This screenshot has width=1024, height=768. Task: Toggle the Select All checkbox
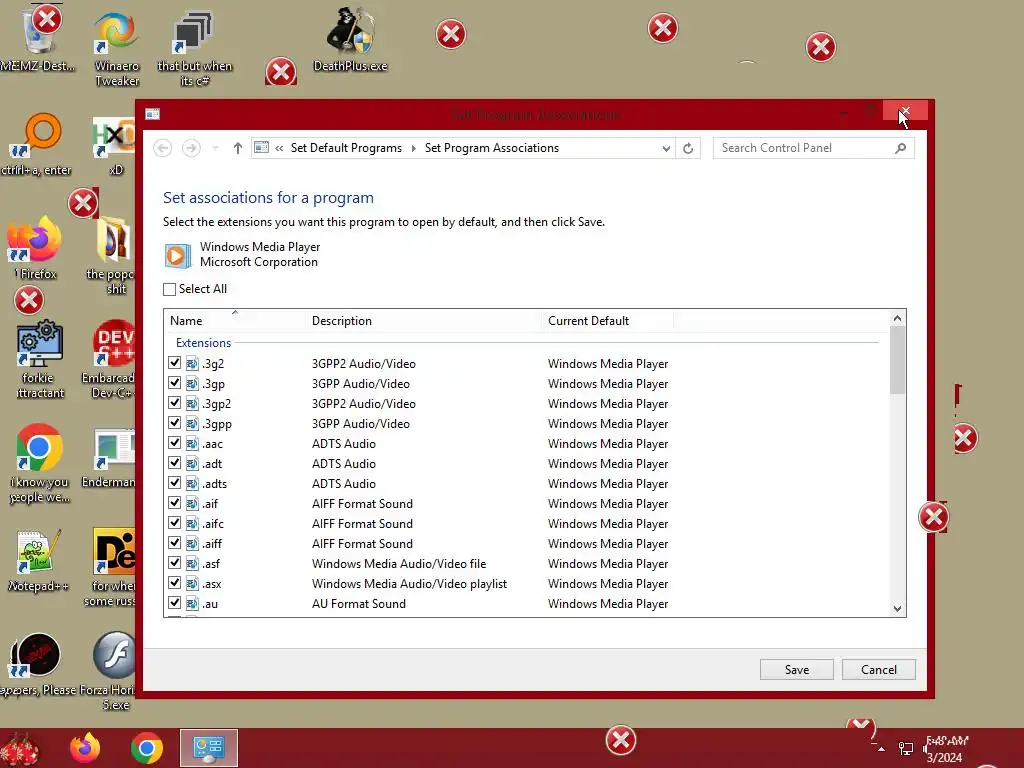click(169, 289)
